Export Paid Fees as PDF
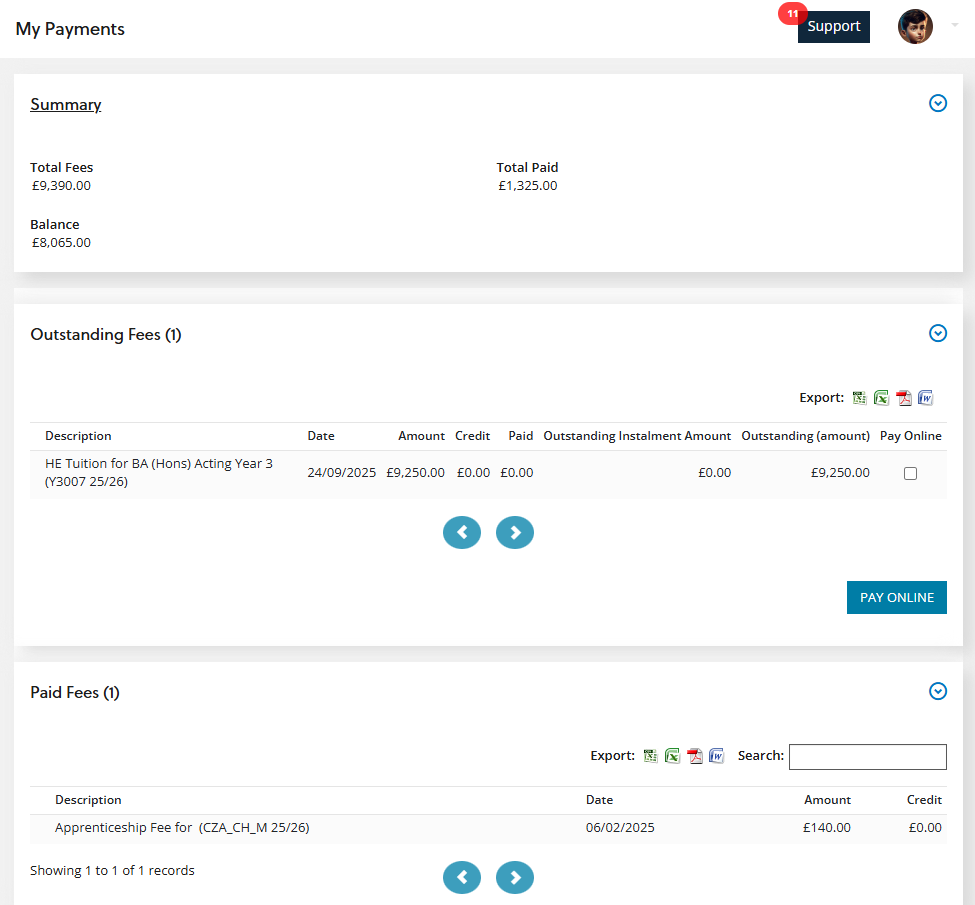 (695, 756)
